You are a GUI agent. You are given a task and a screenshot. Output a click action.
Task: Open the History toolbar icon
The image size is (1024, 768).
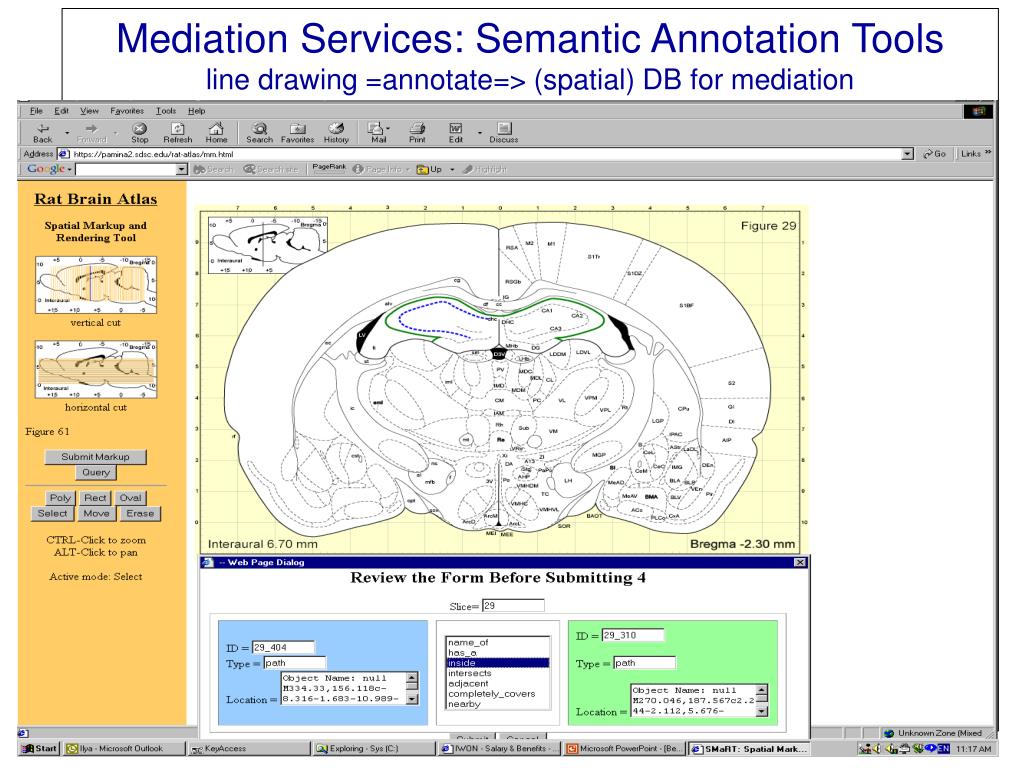336,129
